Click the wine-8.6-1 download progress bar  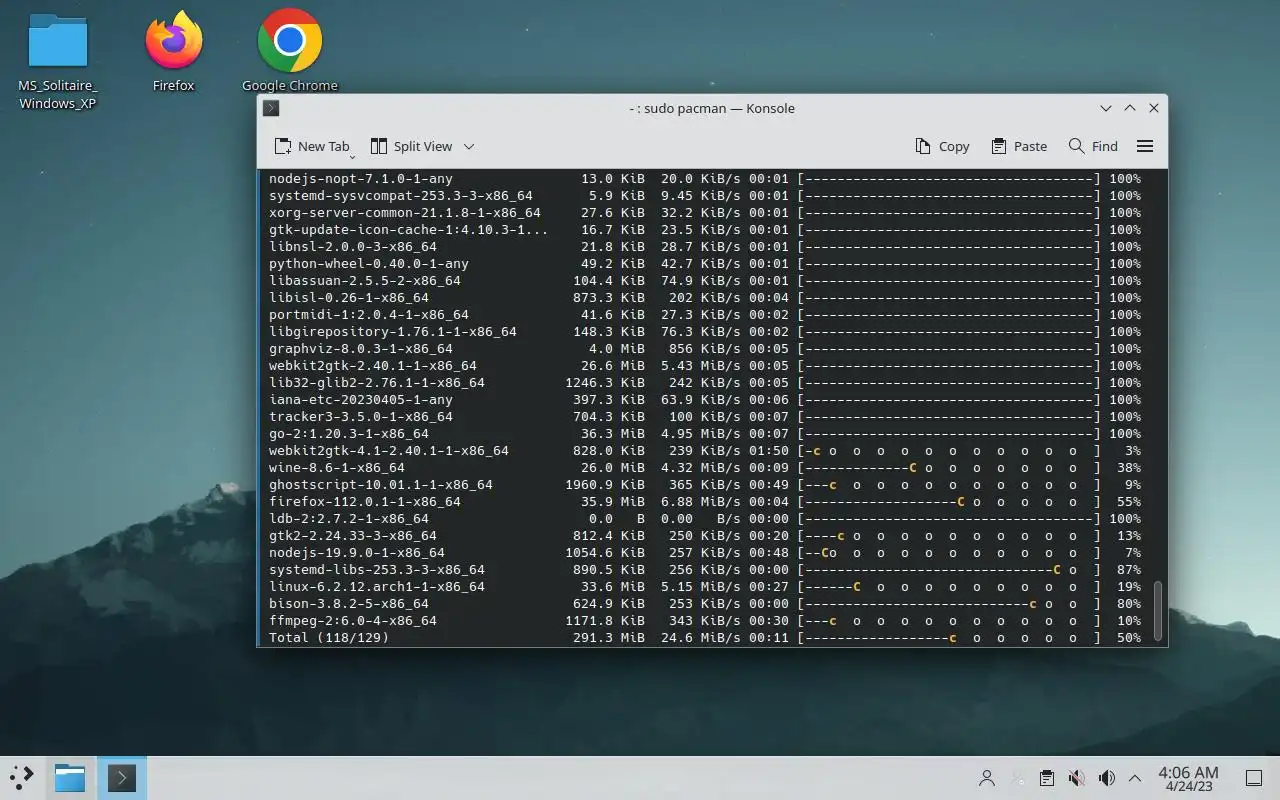[950, 468]
